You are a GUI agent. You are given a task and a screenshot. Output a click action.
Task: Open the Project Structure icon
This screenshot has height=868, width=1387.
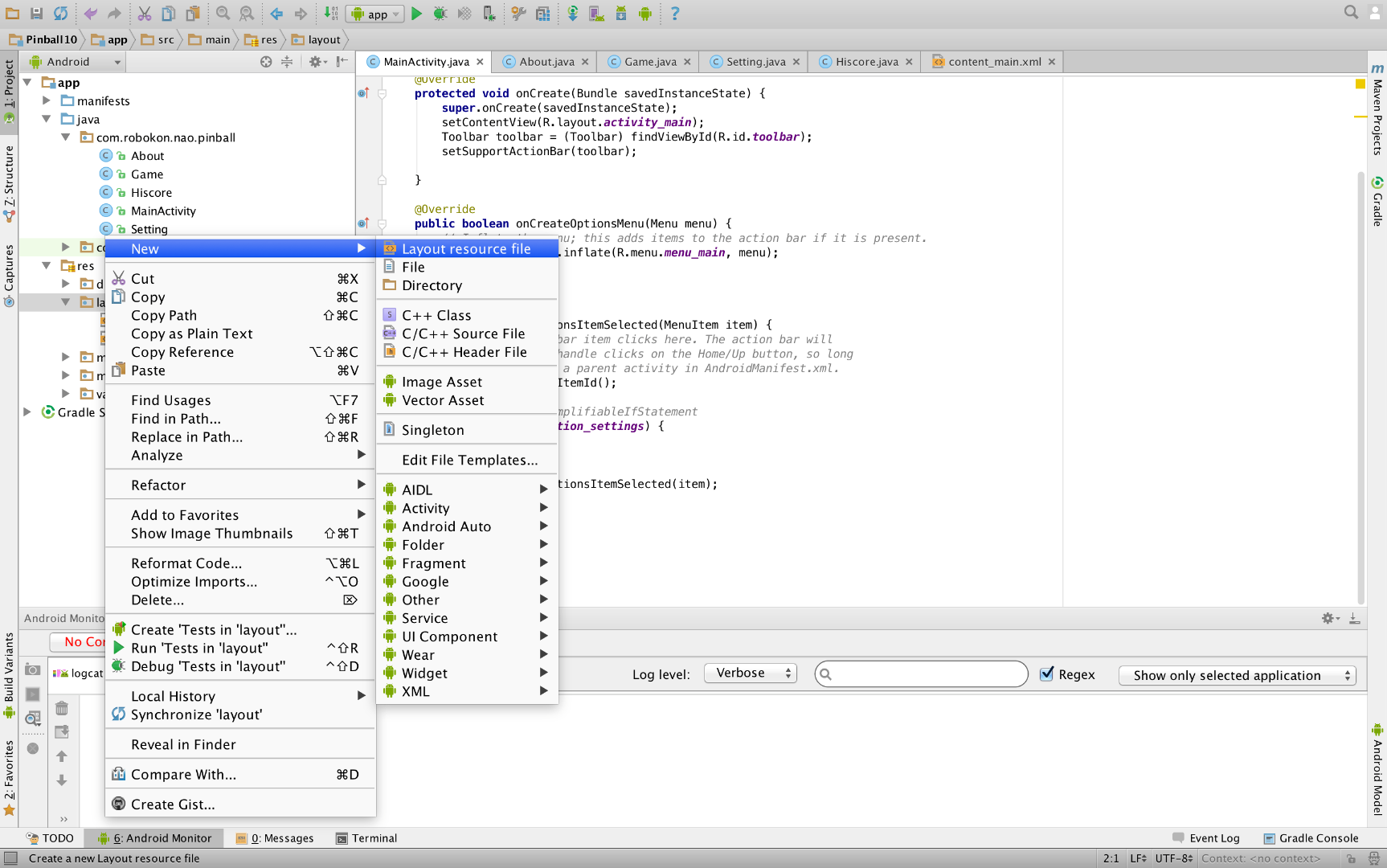(543, 14)
